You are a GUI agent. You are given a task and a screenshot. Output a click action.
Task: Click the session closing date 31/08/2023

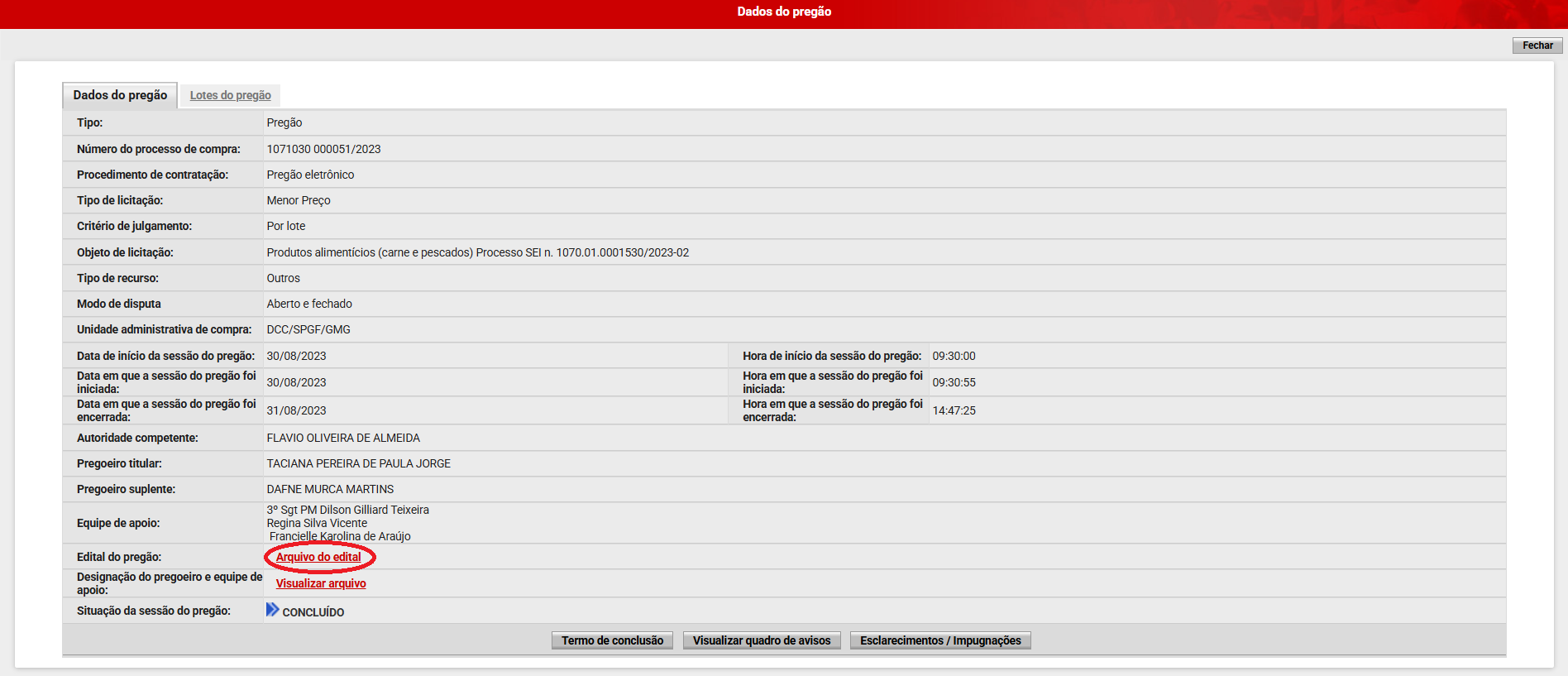[296, 410]
